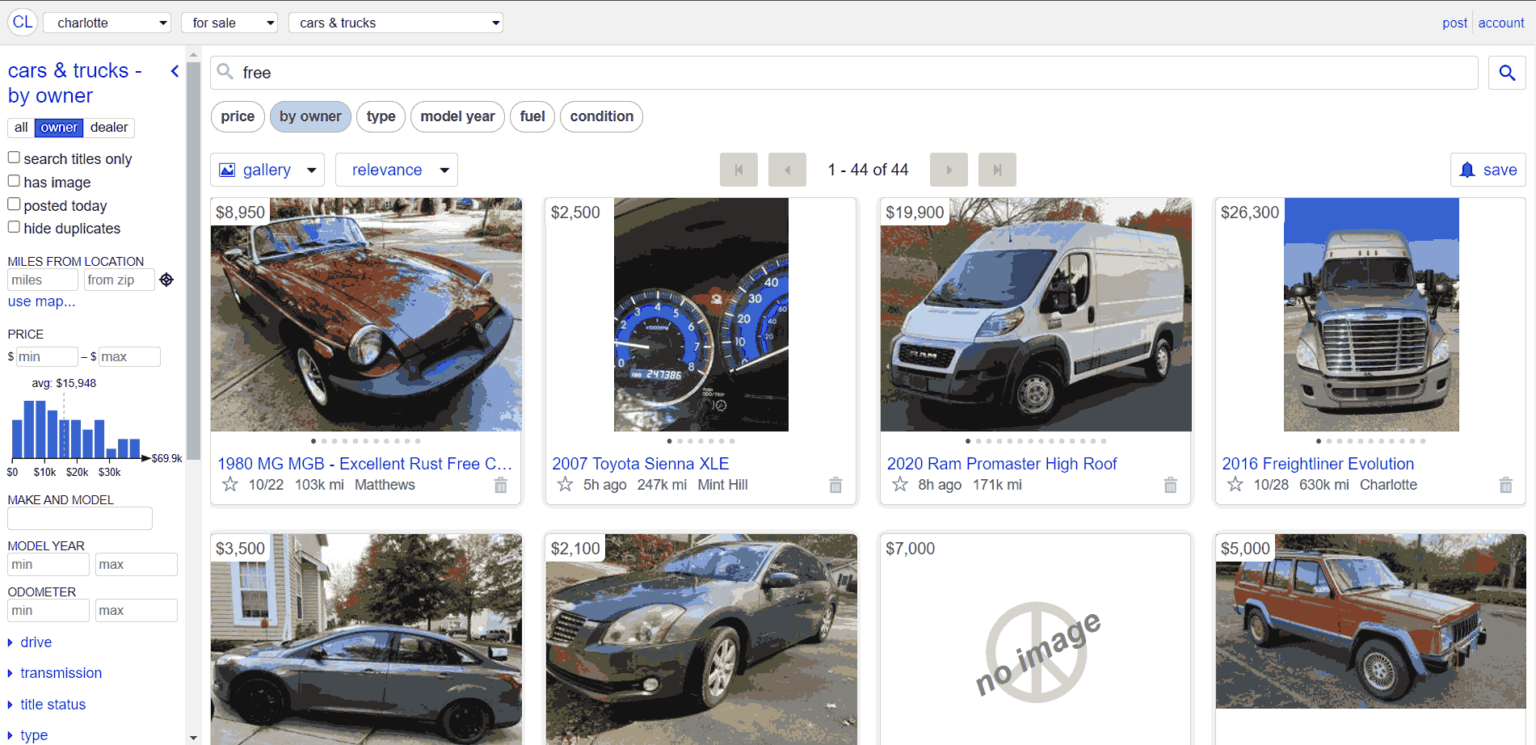The image size is (1536, 745).
Task: Tick the posted today checkbox
Action: pyautogui.click(x=14, y=204)
